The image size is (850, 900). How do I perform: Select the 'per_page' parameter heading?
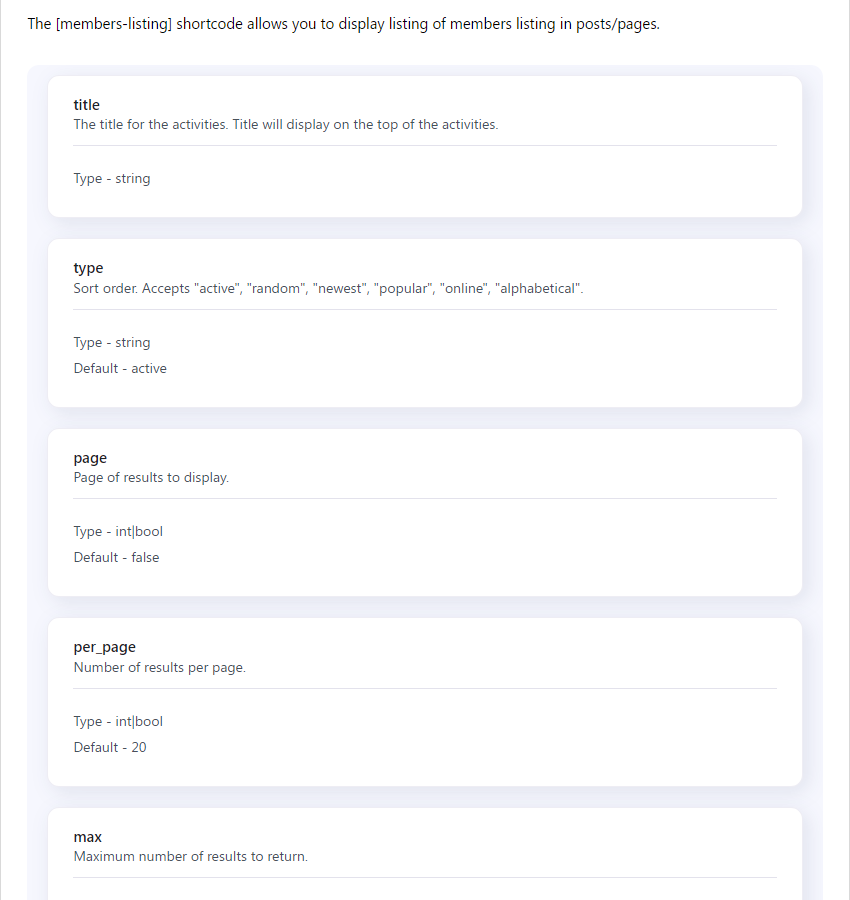[104, 647]
